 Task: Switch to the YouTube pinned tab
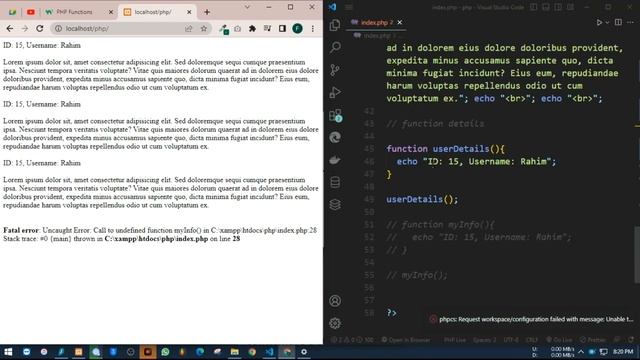31,12
